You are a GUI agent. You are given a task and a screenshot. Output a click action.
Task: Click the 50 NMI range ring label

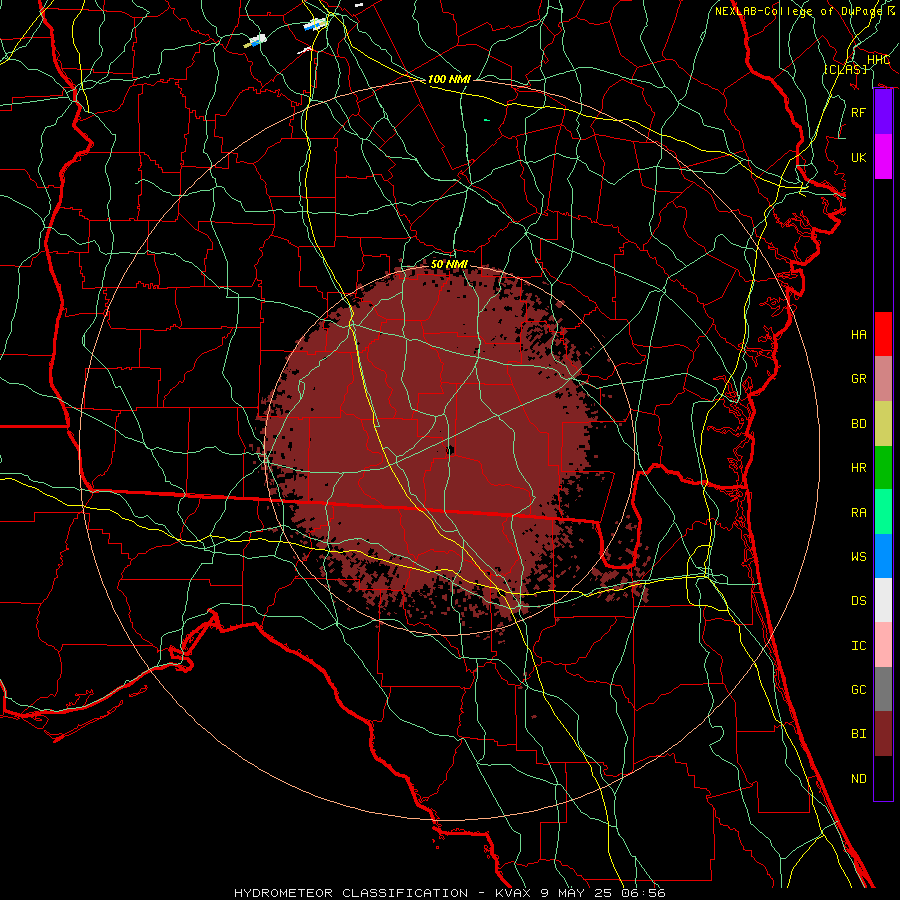[449, 264]
